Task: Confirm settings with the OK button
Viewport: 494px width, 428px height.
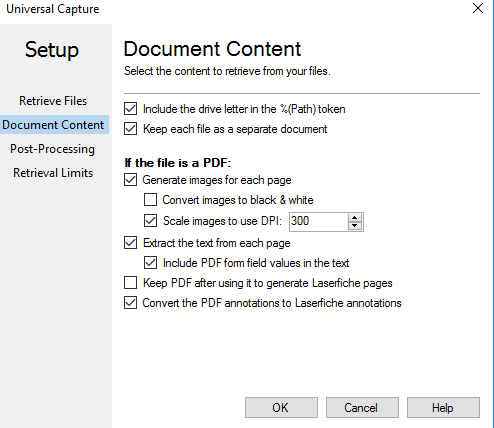Action: 281,407
